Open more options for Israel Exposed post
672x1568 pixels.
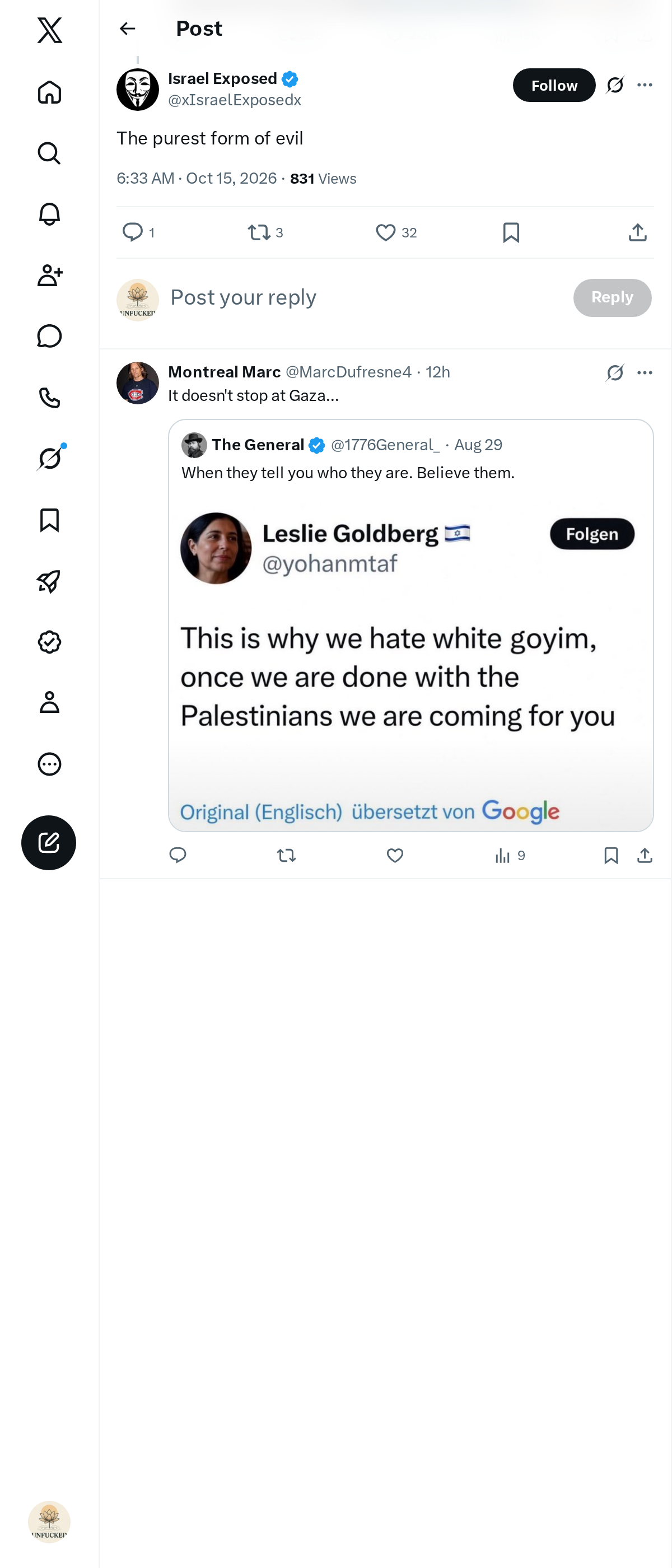[x=645, y=85]
